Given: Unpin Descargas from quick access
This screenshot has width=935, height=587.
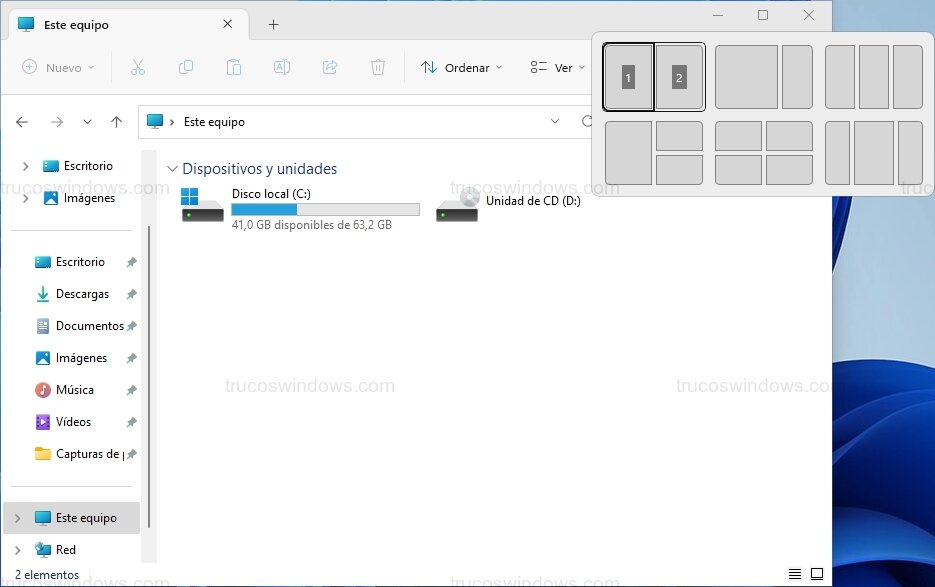Looking at the screenshot, I should (131, 293).
